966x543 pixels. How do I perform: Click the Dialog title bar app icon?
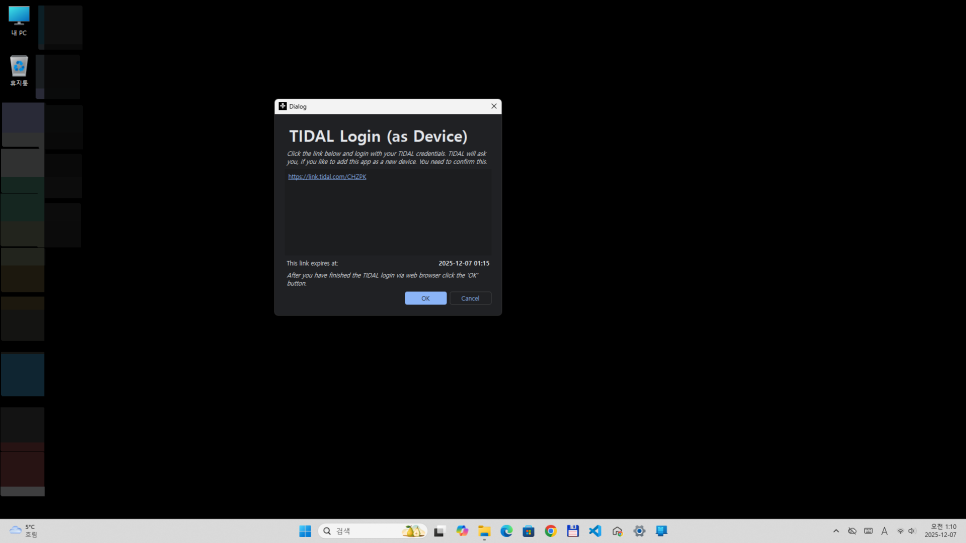[283, 106]
